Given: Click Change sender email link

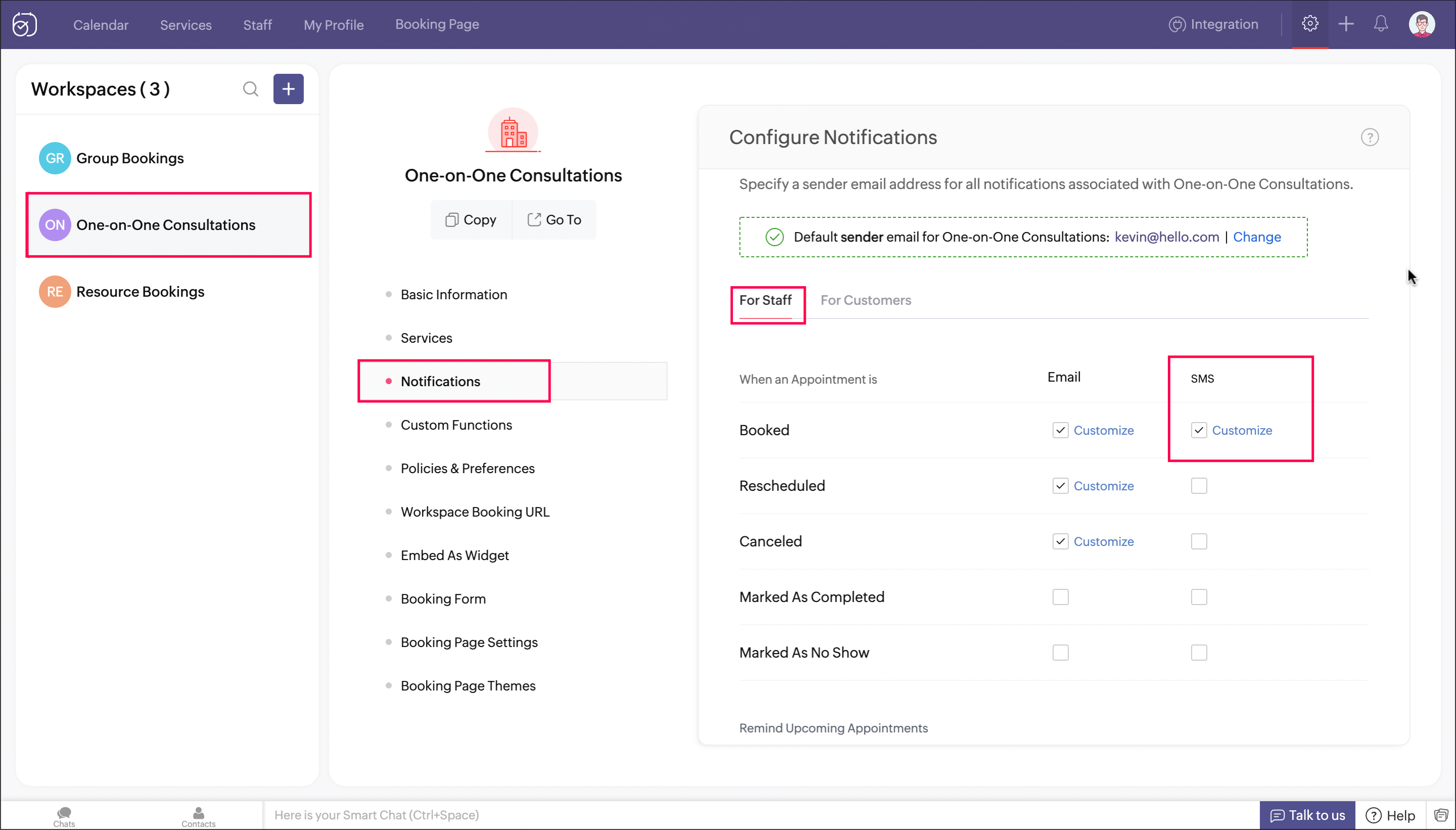Looking at the screenshot, I should (x=1256, y=237).
